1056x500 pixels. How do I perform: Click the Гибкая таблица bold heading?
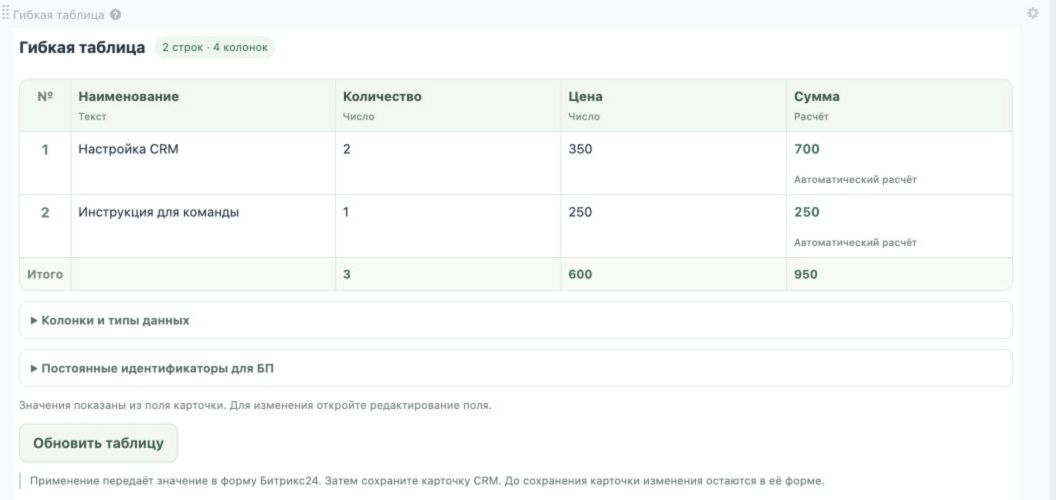coord(81,47)
